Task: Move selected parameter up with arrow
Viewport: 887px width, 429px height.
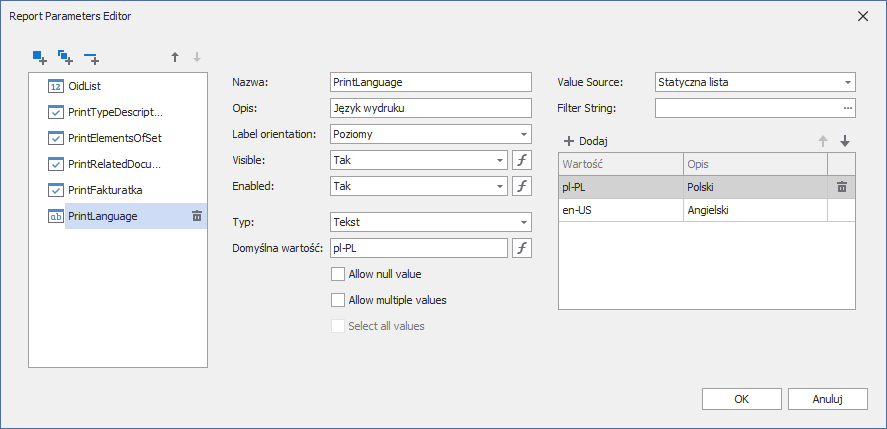Action: [x=175, y=58]
